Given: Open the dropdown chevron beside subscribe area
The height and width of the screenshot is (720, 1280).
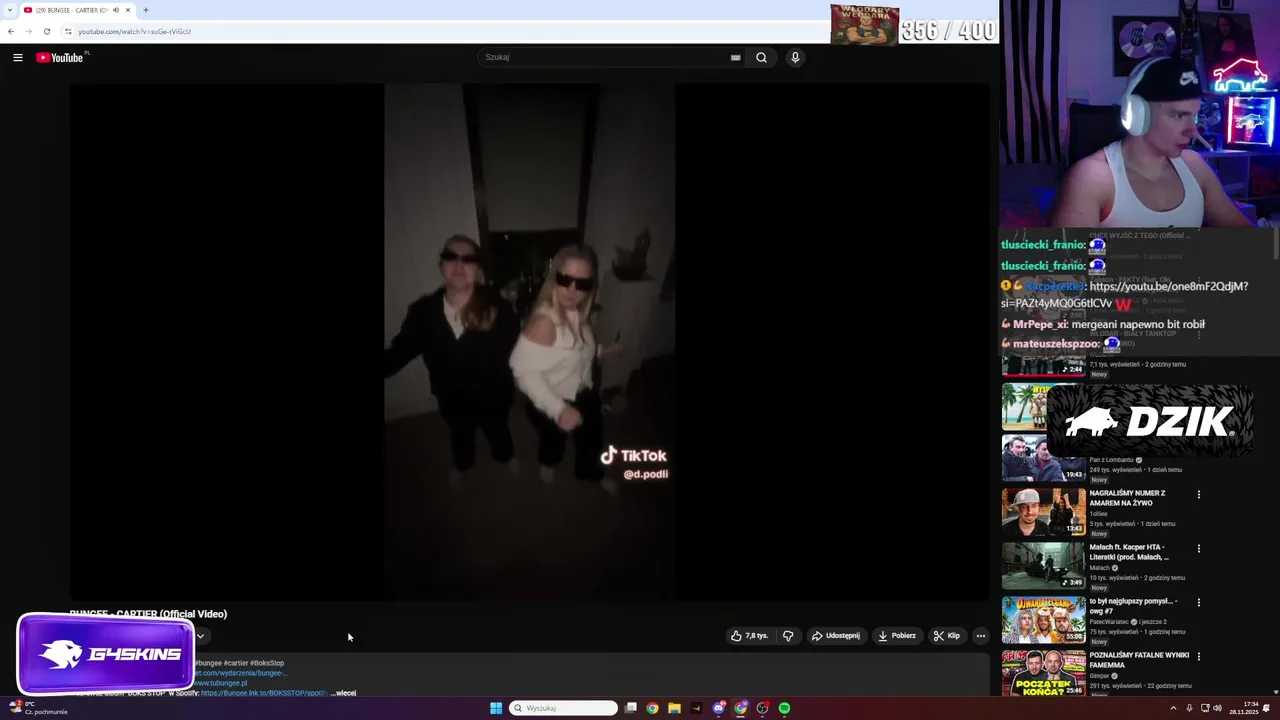Looking at the screenshot, I should 200,636.
